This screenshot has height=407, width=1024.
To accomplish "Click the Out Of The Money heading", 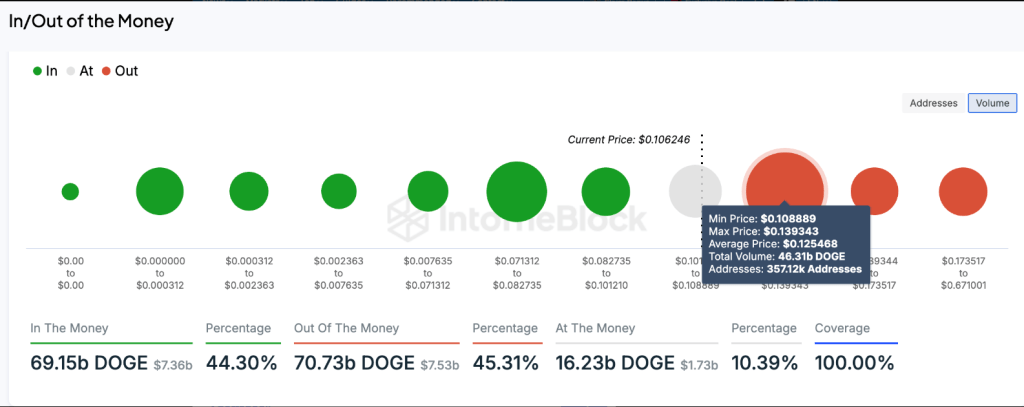I will click(x=347, y=328).
